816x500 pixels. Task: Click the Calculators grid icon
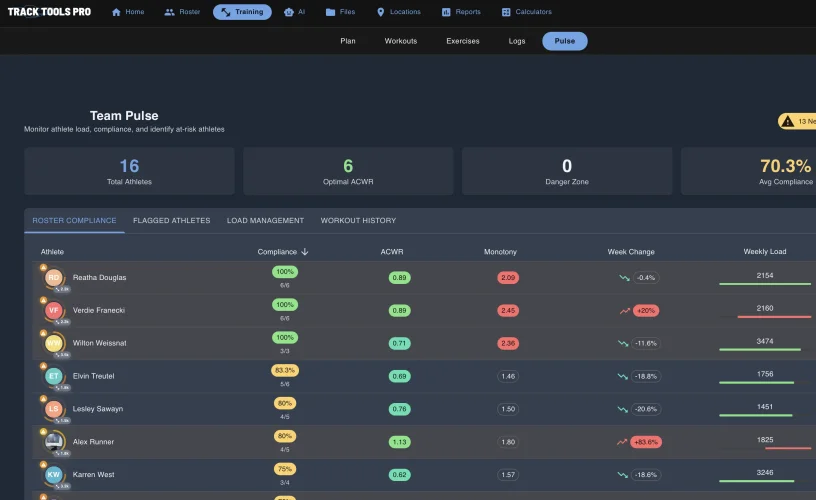[506, 12]
